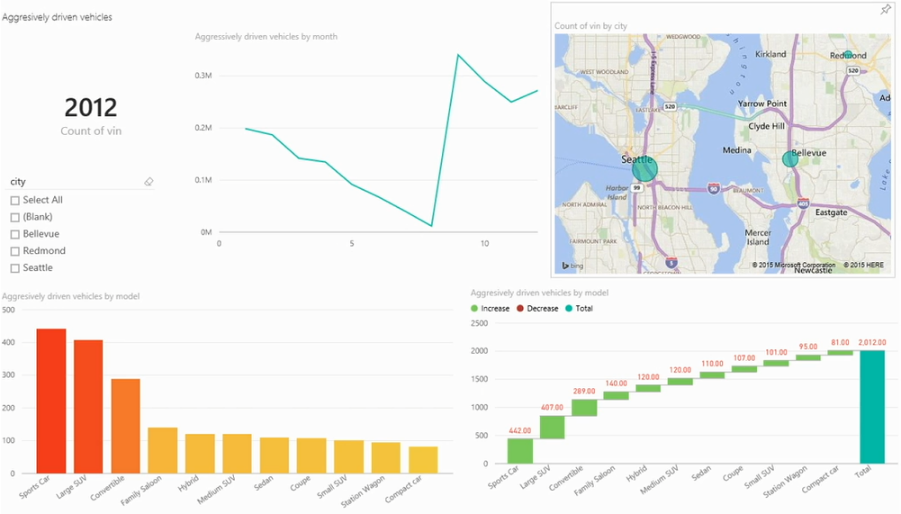Click the Convertible bar in column chart

[x=126, y=426]
